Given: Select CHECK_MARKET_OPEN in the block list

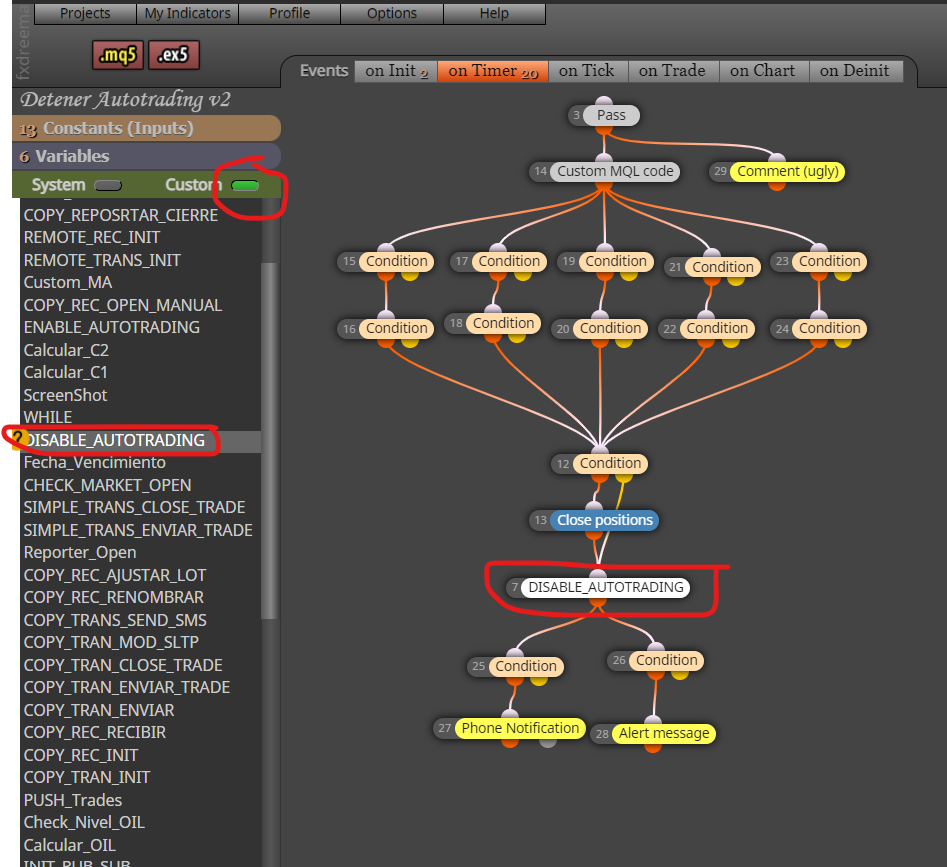Looking at the screenshot, I should point(108,485).
